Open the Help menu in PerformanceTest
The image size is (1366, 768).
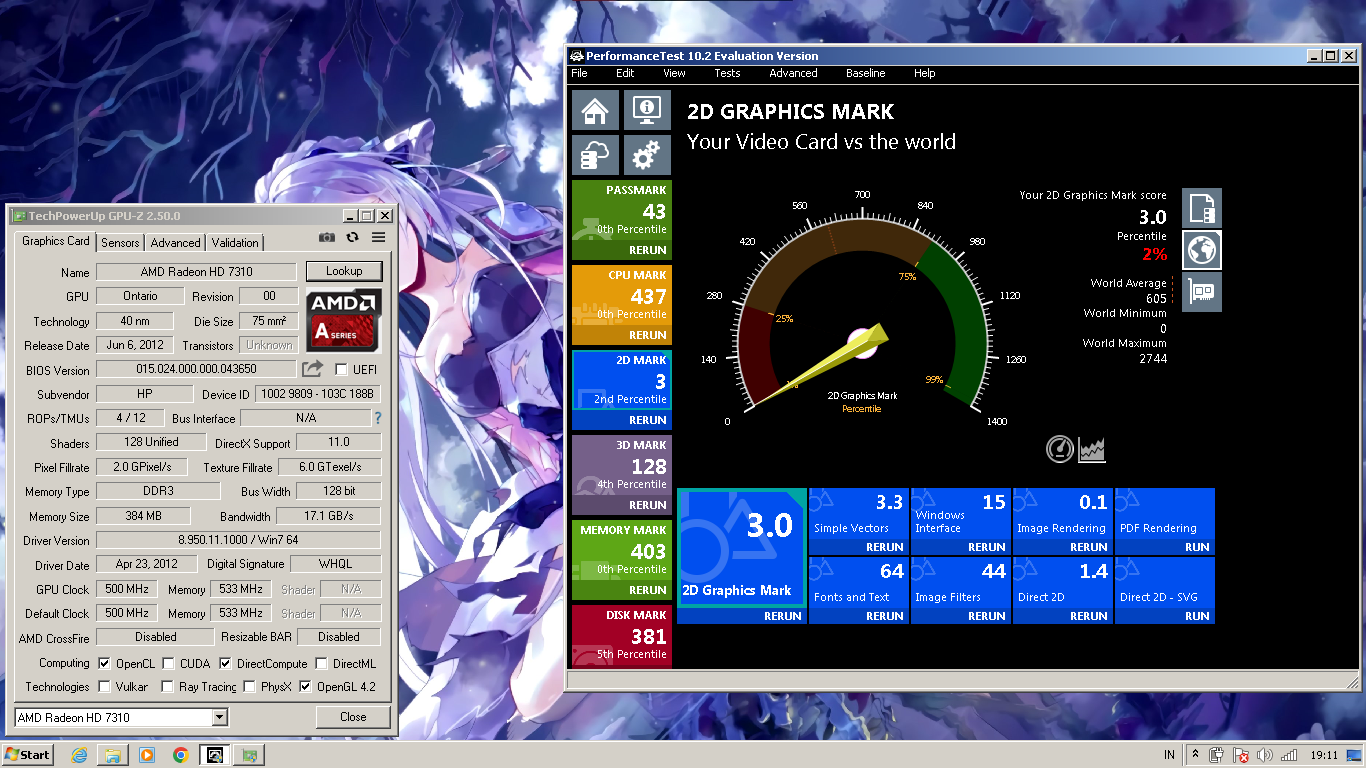point(924,73)
